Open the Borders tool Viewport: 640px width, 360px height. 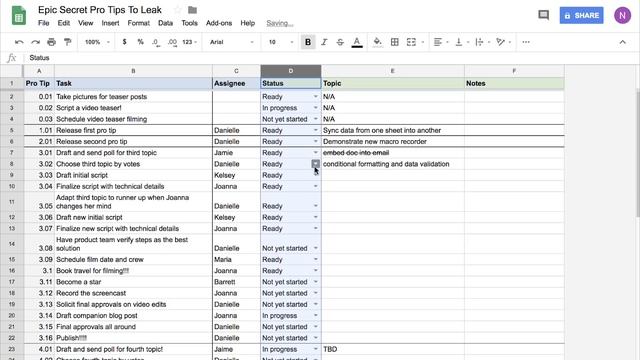(x=395, y=42)
